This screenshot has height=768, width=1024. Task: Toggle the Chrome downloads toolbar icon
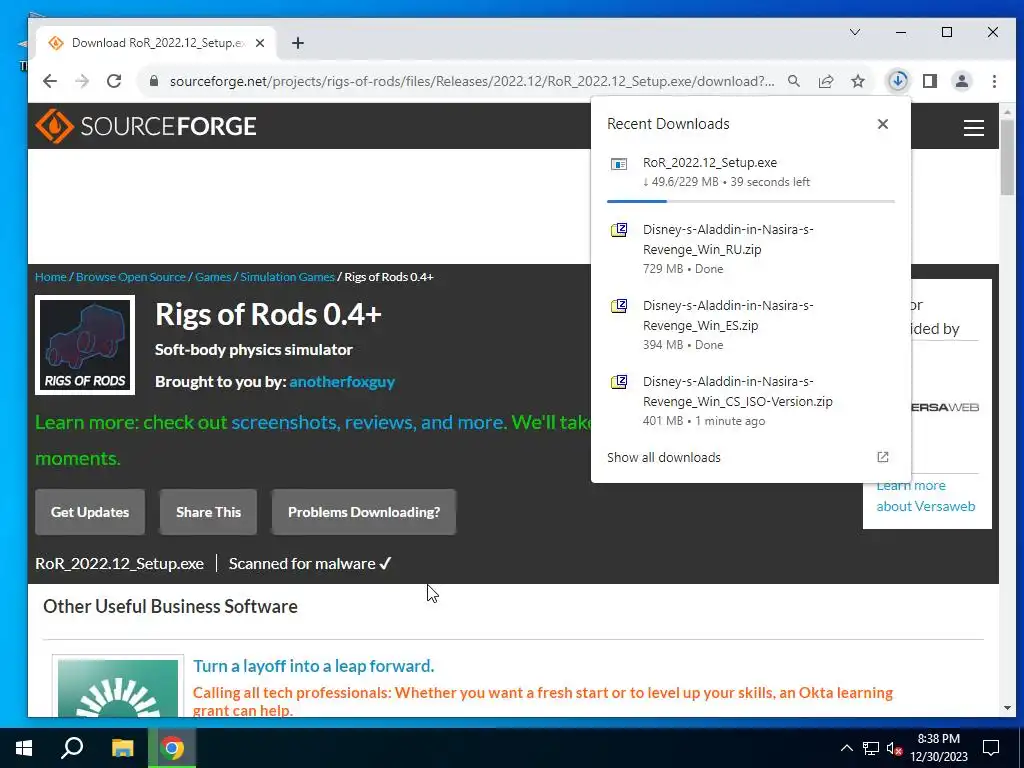point(898,81)
